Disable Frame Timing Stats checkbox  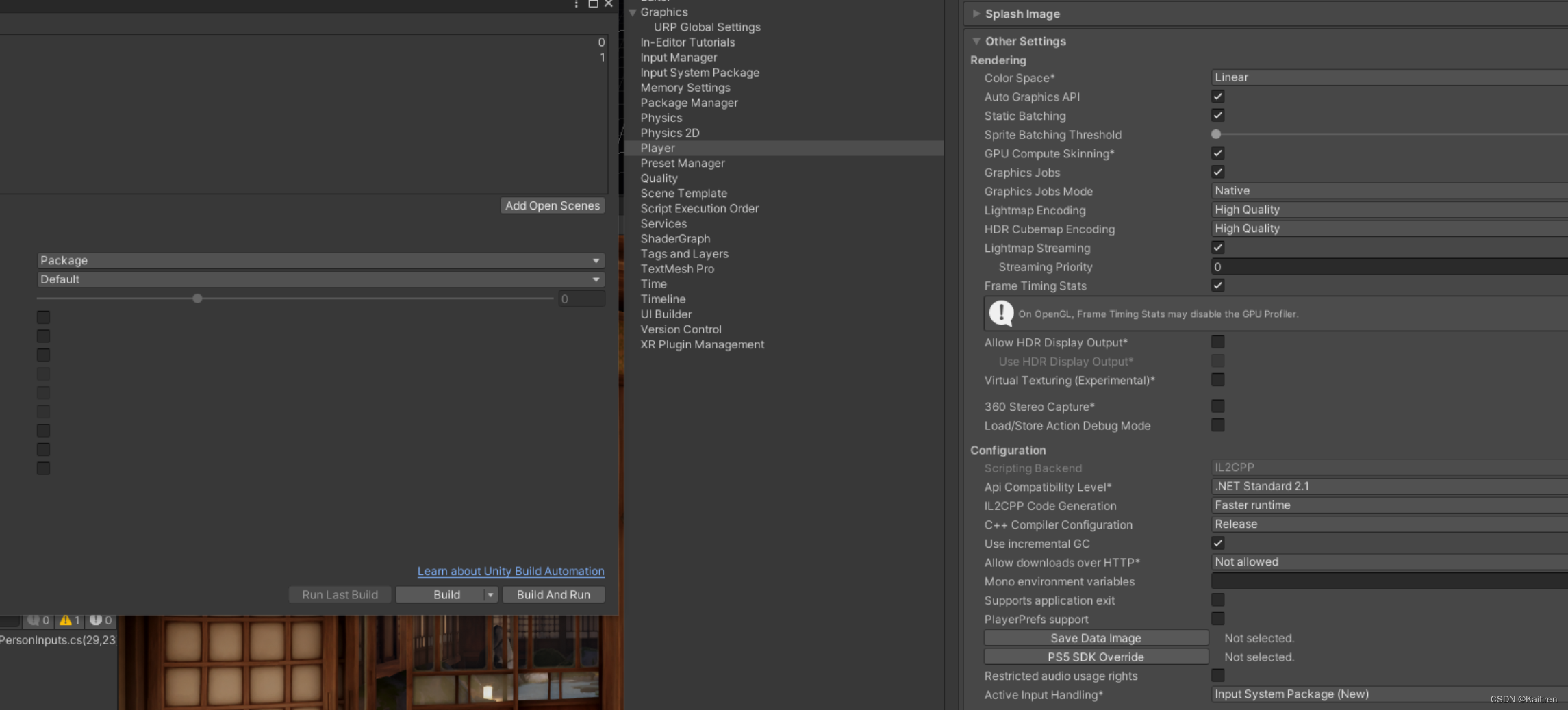coord(1217,286)
